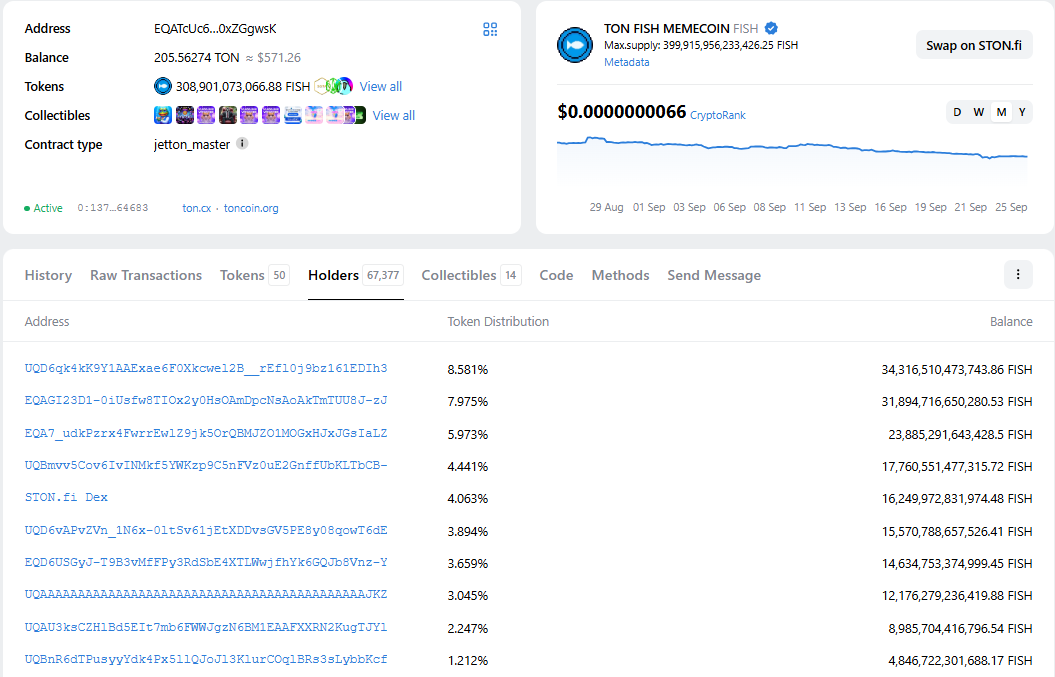Click the 4,846,722,301,688.17 FISH balance
Viewport: 1055px width, 677px height.
click(960, 661)
